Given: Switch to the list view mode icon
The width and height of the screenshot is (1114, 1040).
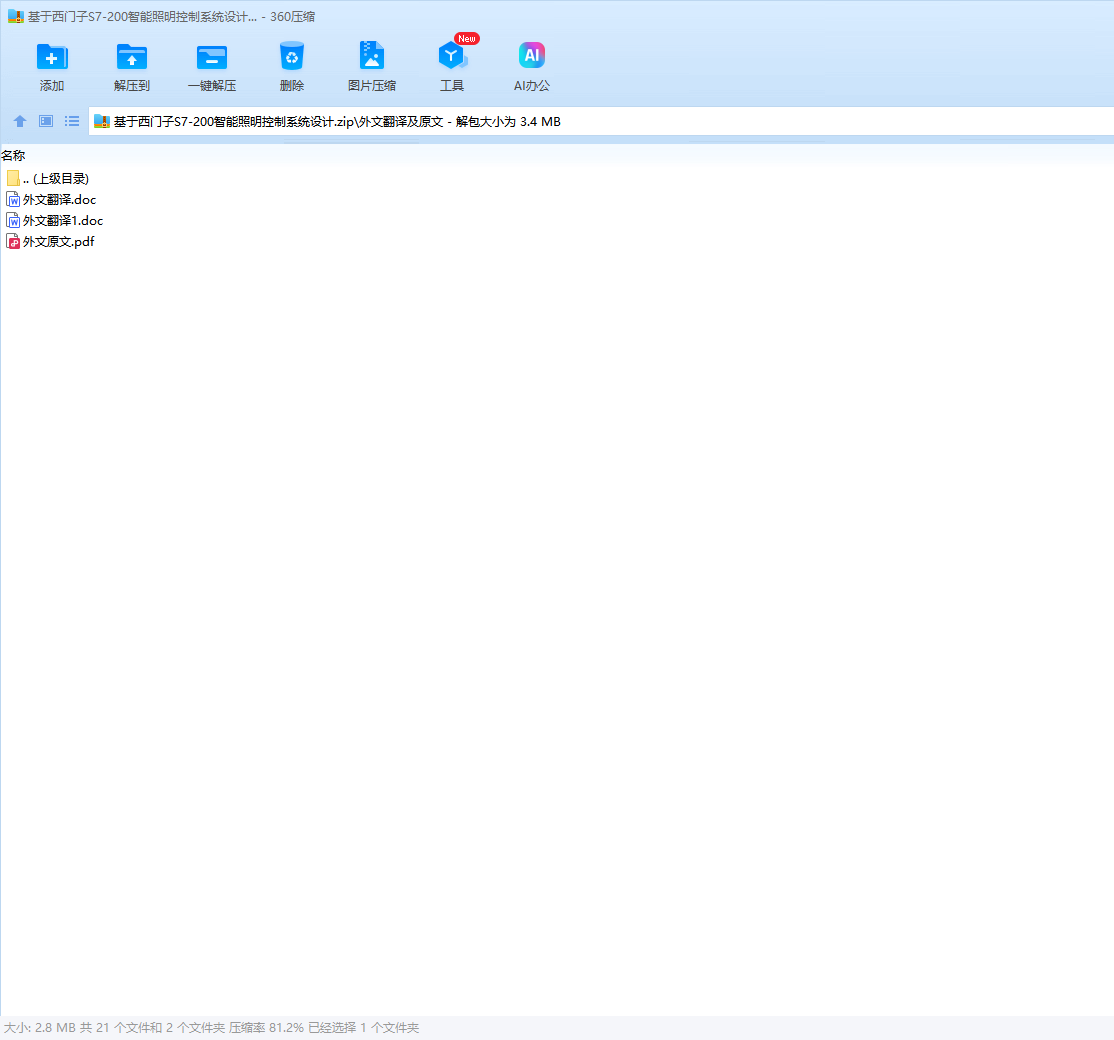Looking at the screenshot, I should (72, 121).
